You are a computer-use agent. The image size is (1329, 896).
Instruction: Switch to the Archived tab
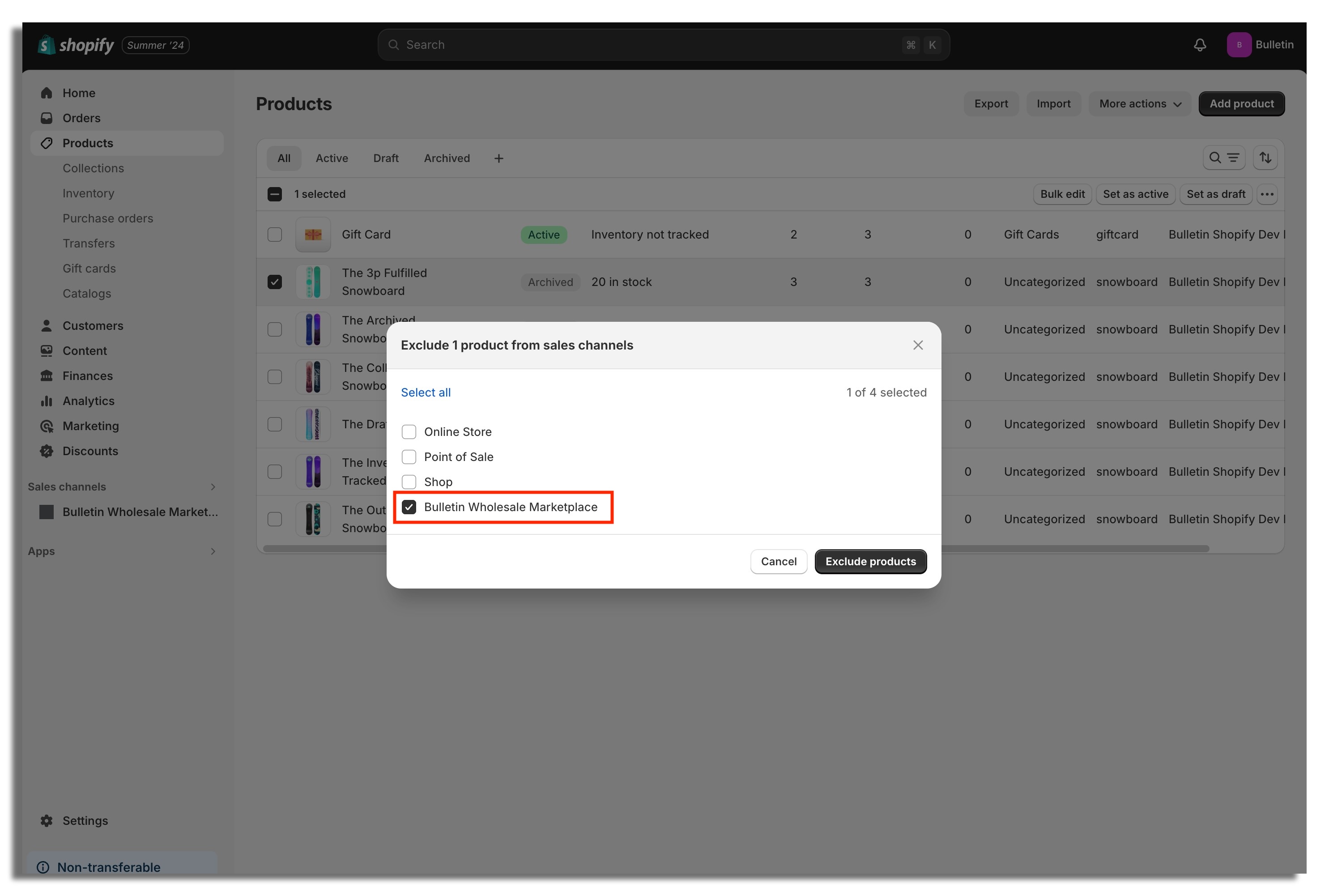pos(447,158)
